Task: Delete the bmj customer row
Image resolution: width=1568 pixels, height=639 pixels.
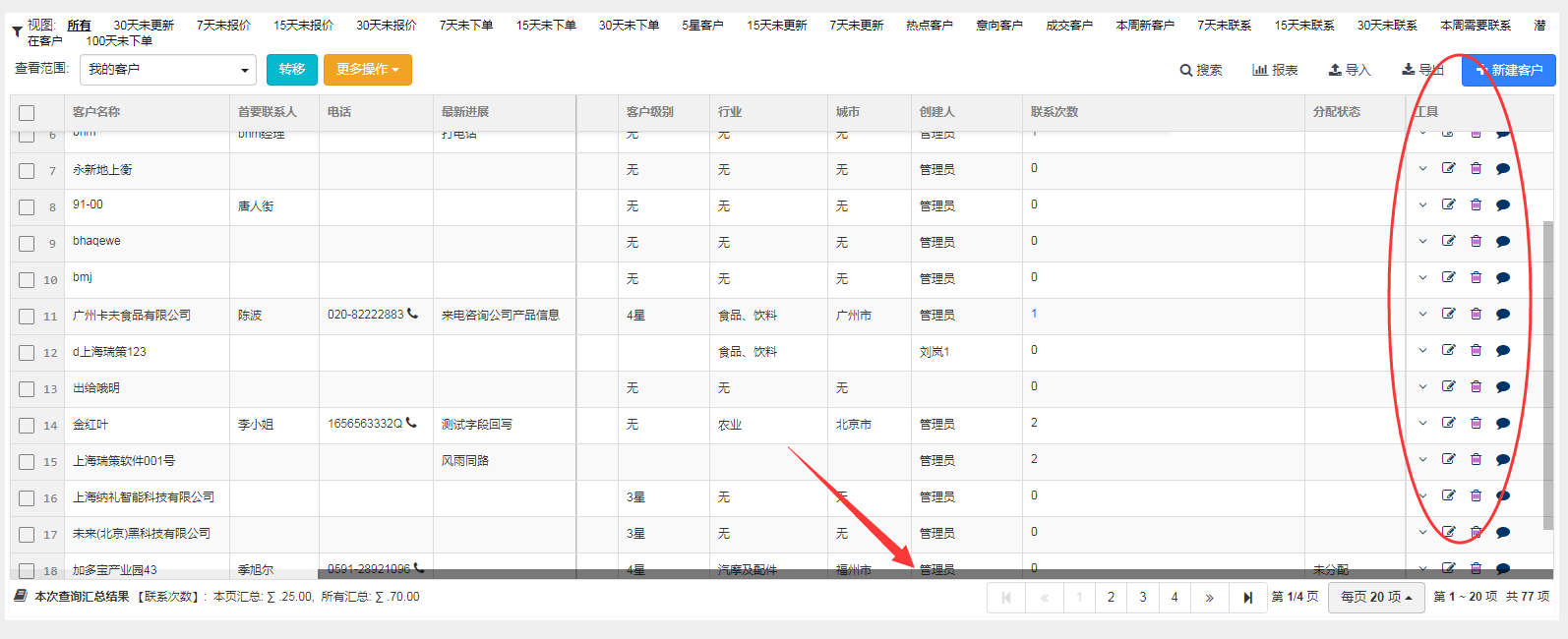Action: [1477, 277]
